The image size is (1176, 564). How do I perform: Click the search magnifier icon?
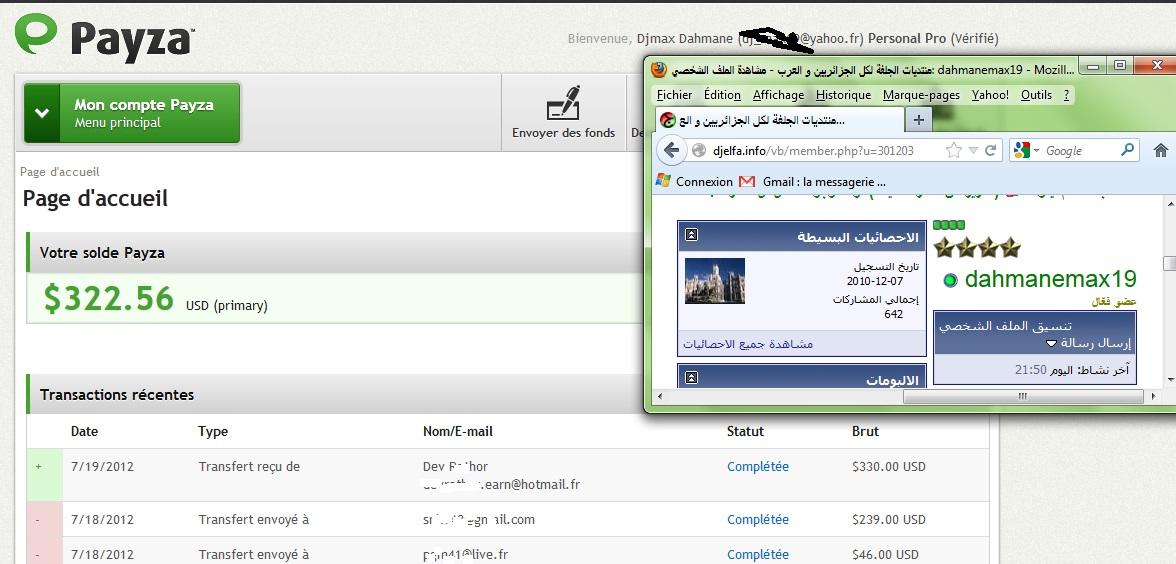click(1127, 150)
